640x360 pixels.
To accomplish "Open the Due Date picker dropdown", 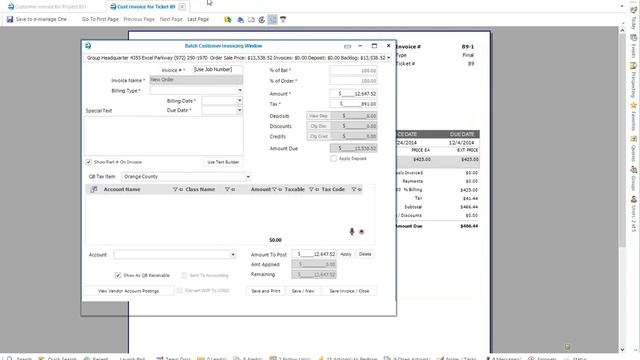I will [240, 110].
